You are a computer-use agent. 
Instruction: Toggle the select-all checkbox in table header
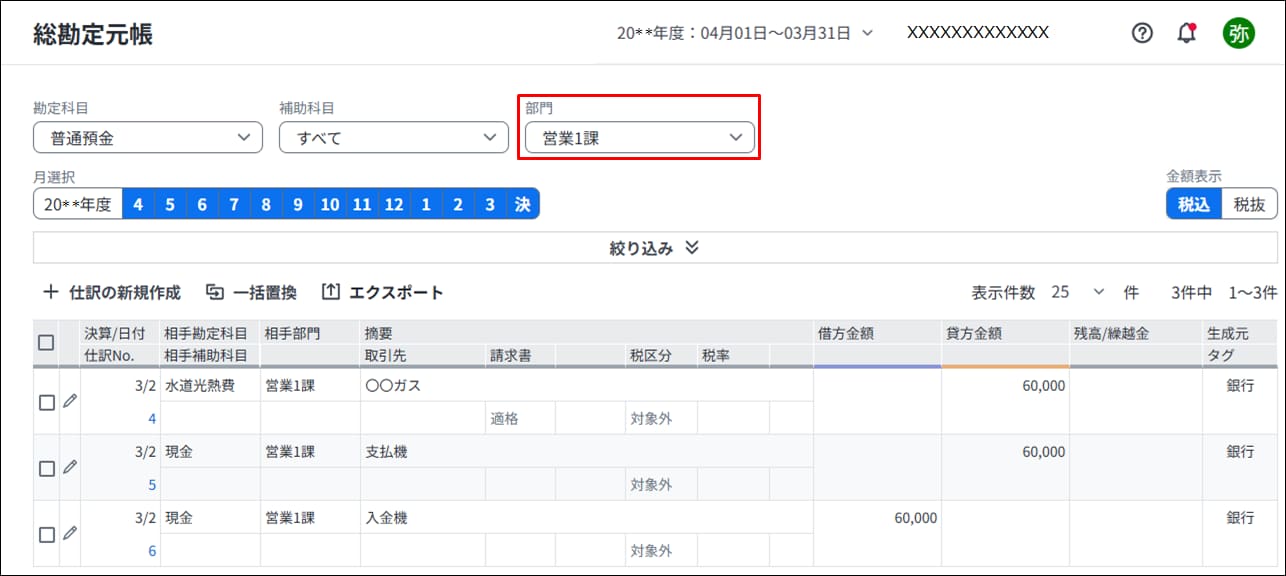click(x=46, y=343)
